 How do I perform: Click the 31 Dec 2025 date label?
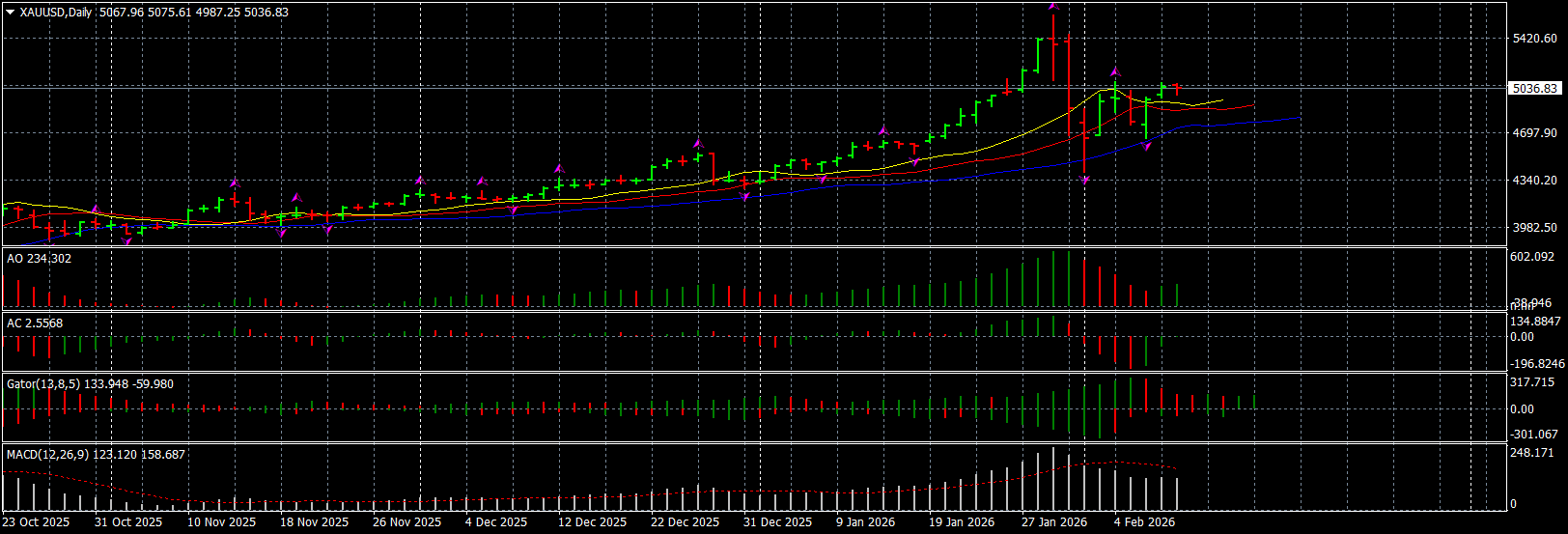(777, 522)
